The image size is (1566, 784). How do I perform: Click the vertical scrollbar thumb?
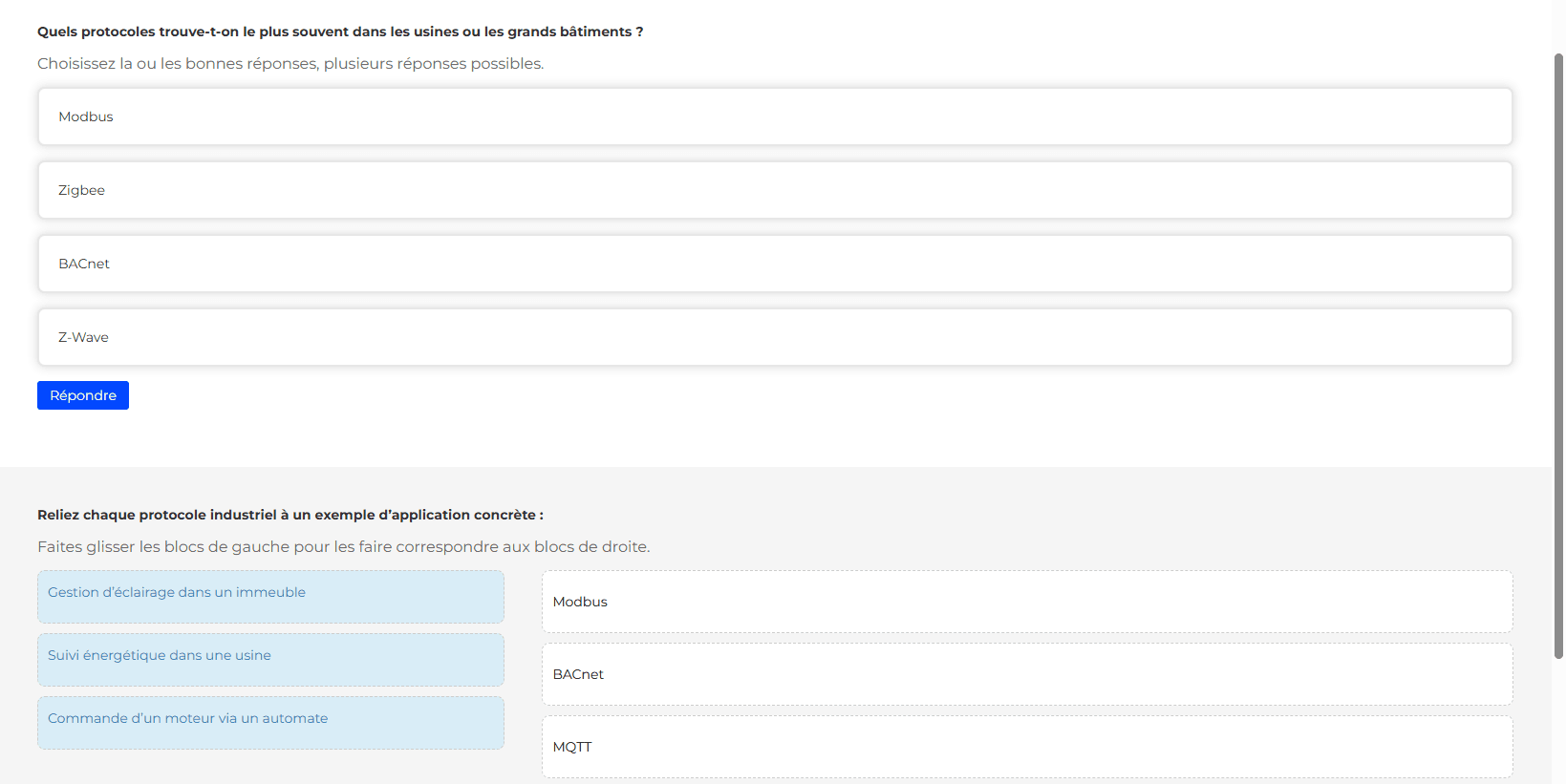[x=1558, y=353]
